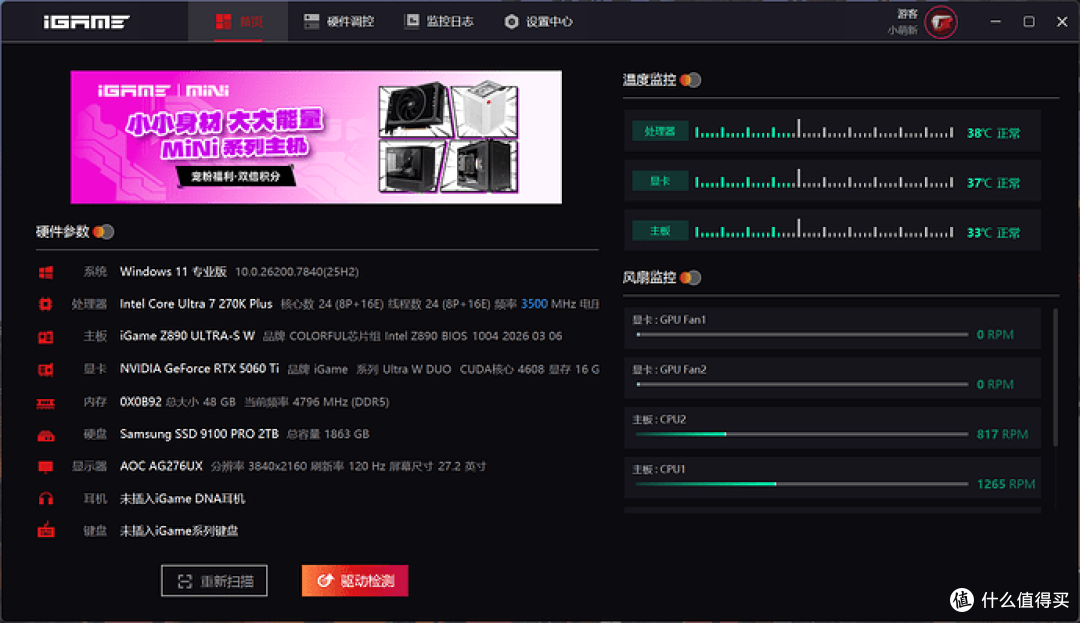Click the 0X0B92 memory name
The image size is (1080, 623).
[141, 401]
